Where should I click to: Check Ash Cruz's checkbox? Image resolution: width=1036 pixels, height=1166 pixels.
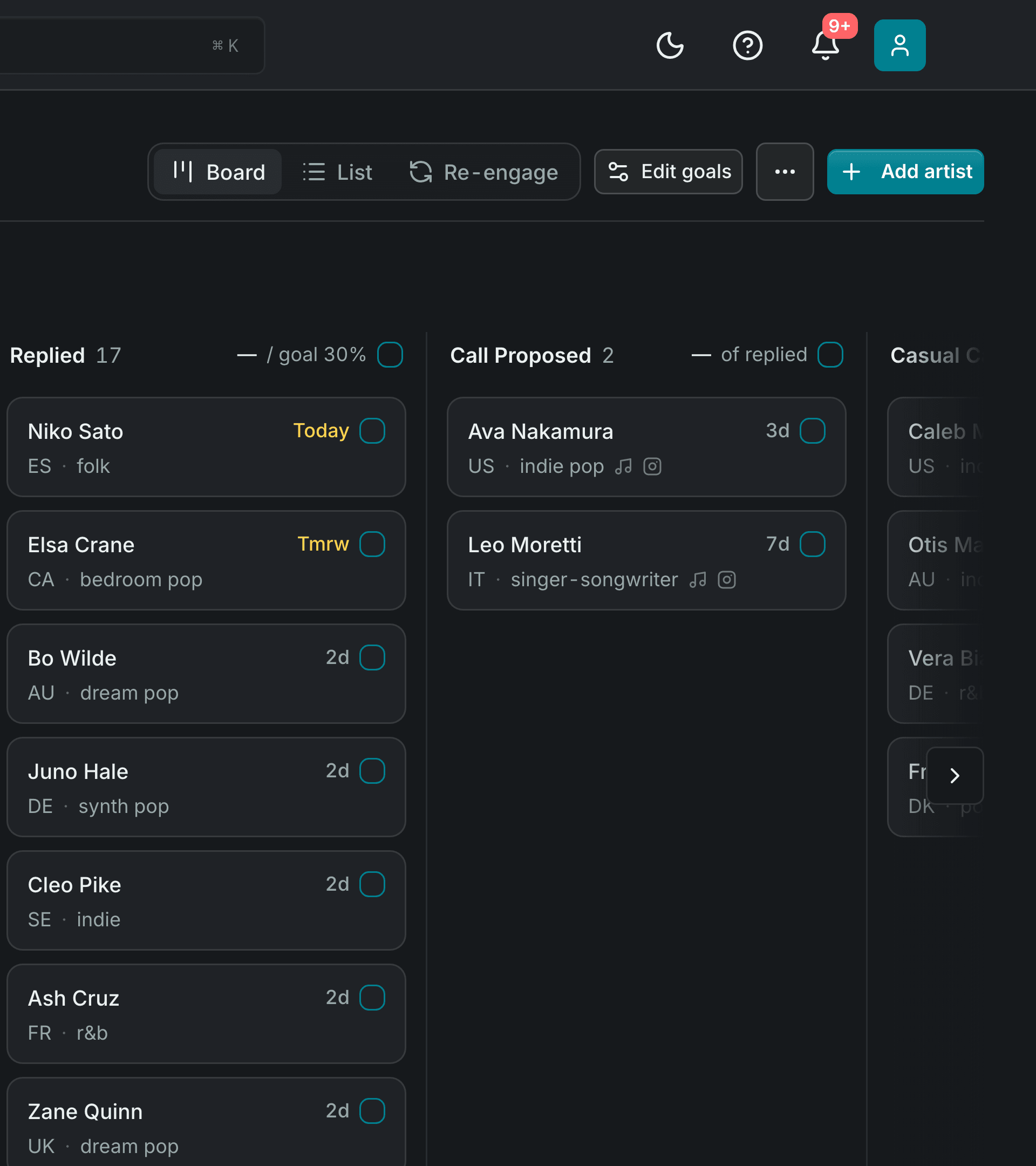372,998
